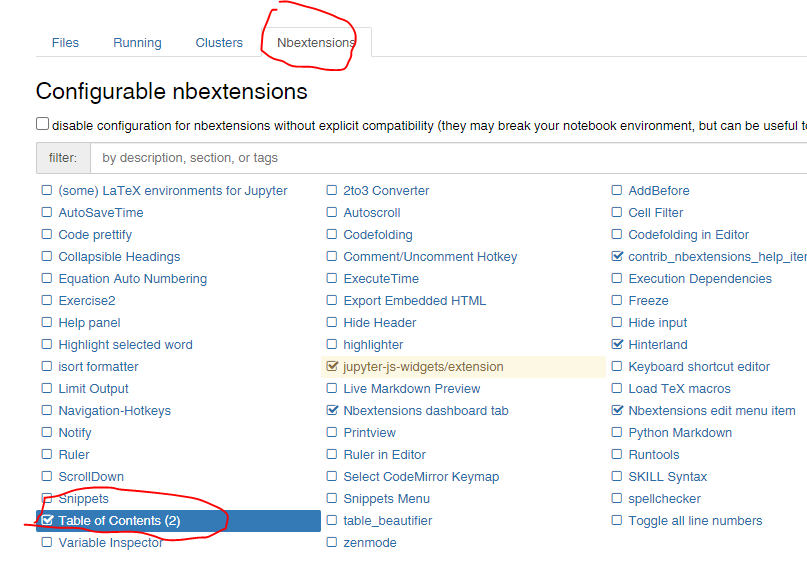Enable the Codefolding extension
The image size is (807, 562).
point(332,234)
